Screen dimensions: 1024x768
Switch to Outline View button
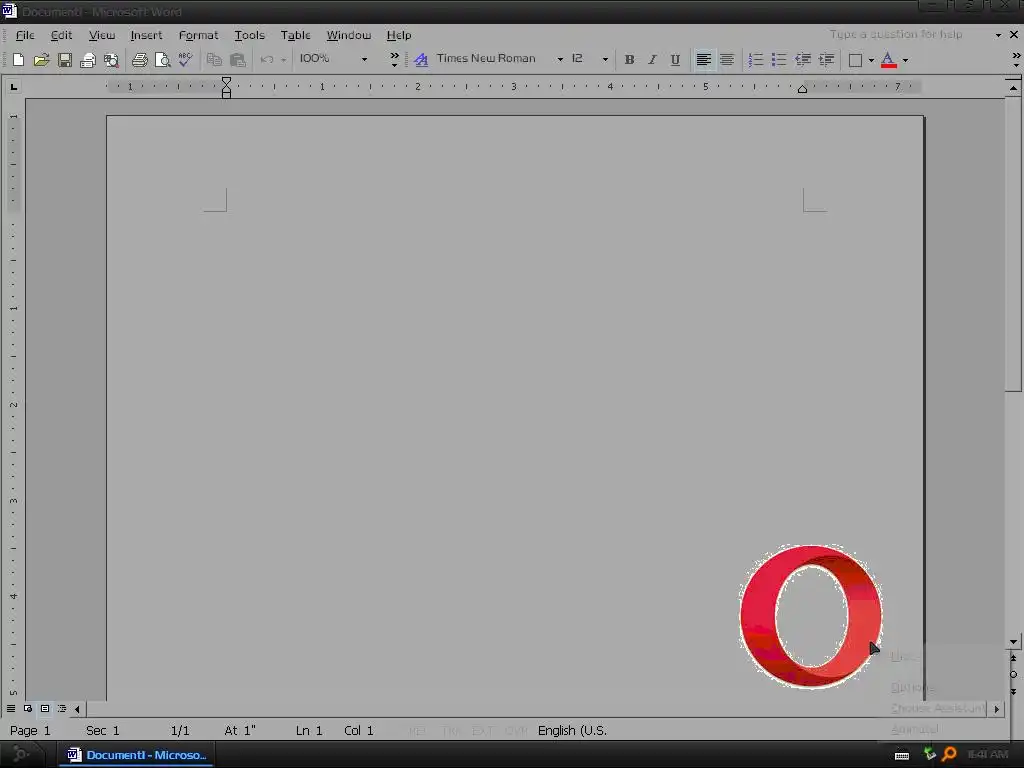tap(62, 709)
